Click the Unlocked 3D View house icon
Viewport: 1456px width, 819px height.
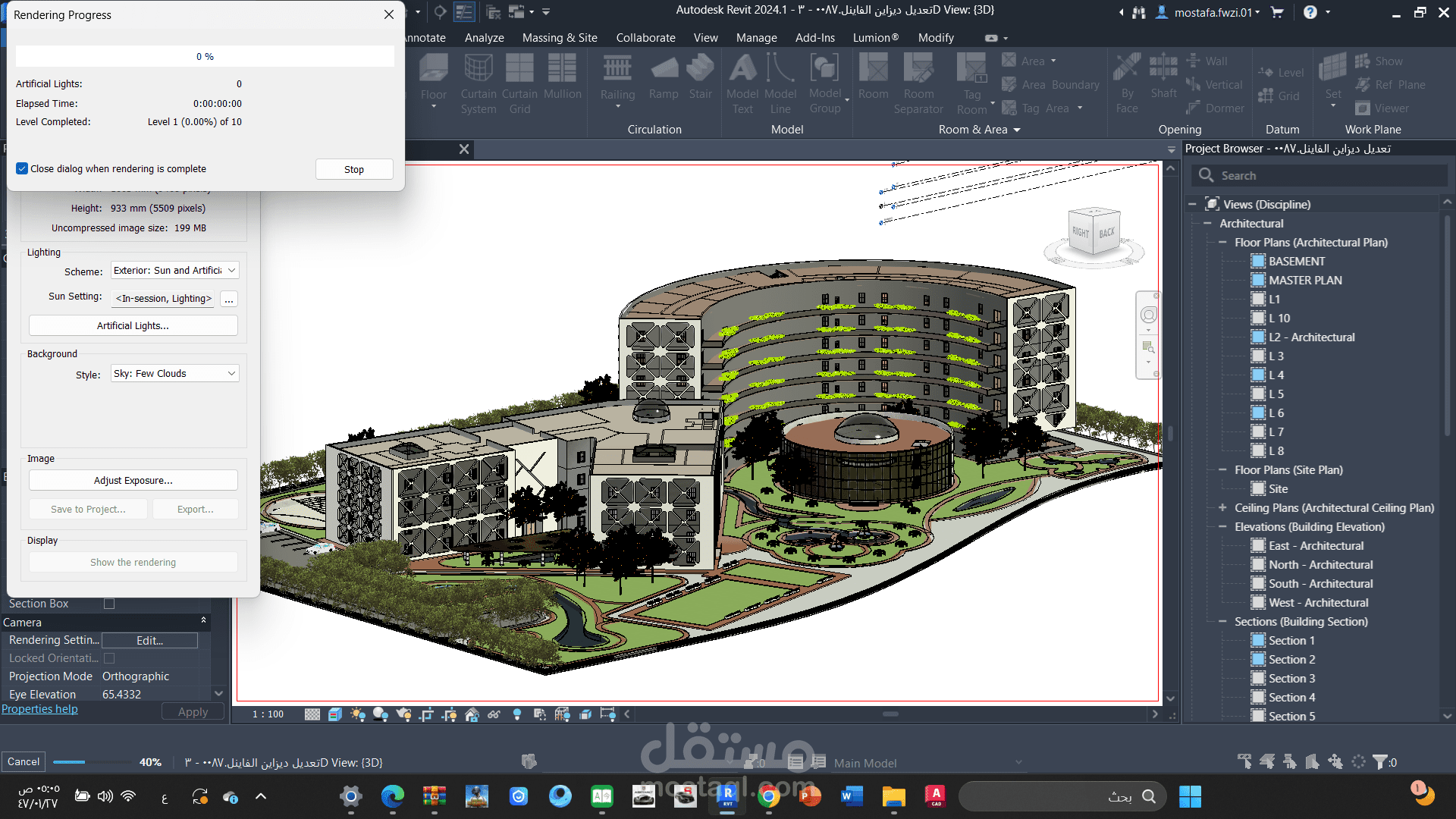tap(472, 714)
